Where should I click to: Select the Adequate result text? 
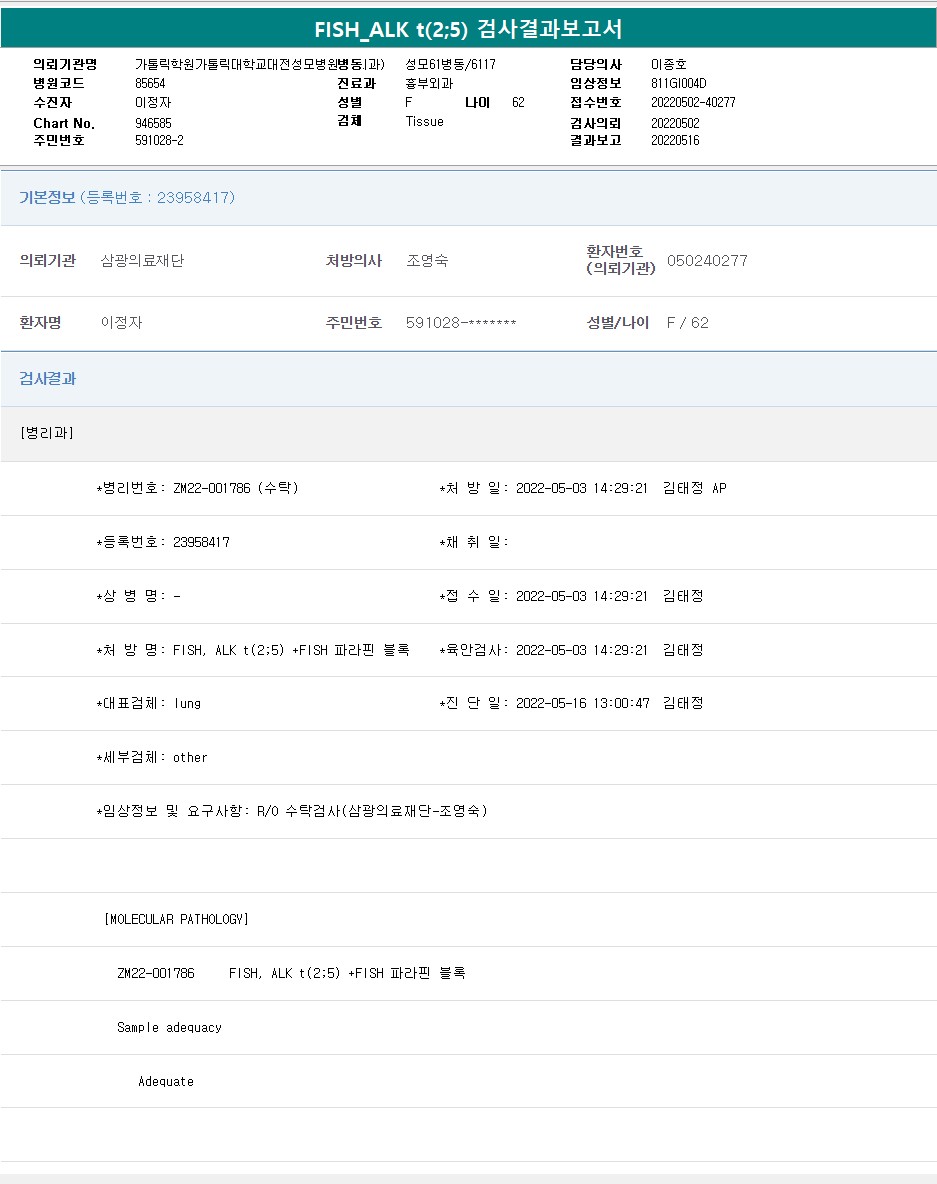(166, 1082)
